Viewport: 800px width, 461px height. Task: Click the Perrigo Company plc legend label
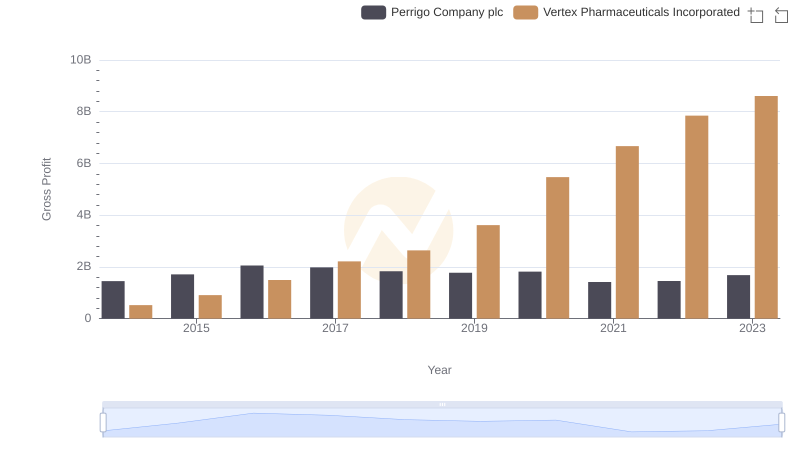click(x=446, y=13)
